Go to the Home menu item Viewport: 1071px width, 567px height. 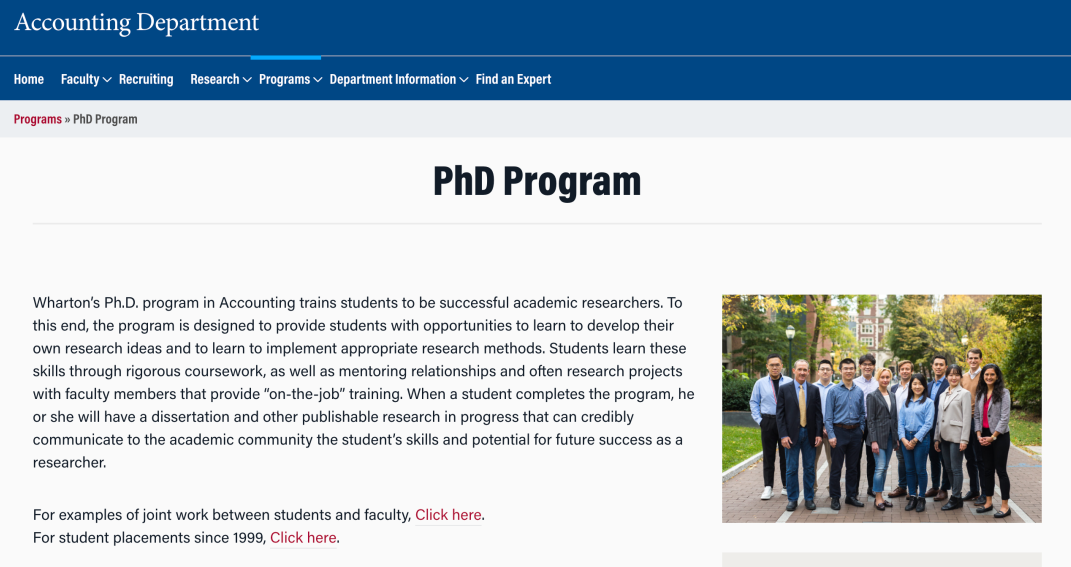[29, 79]
